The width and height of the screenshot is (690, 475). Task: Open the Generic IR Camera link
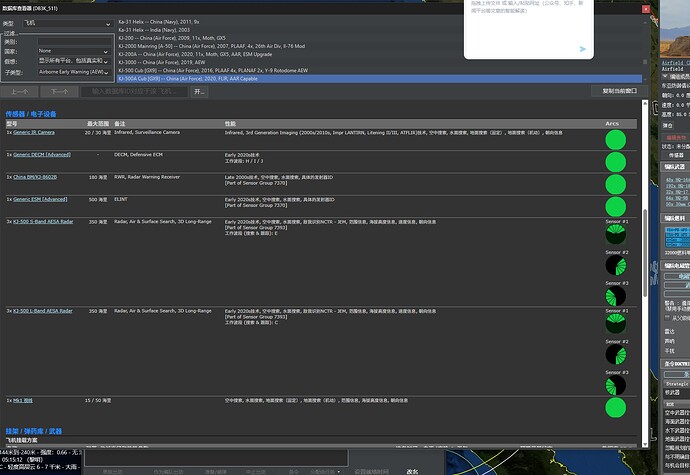click(x=34, y=132)
